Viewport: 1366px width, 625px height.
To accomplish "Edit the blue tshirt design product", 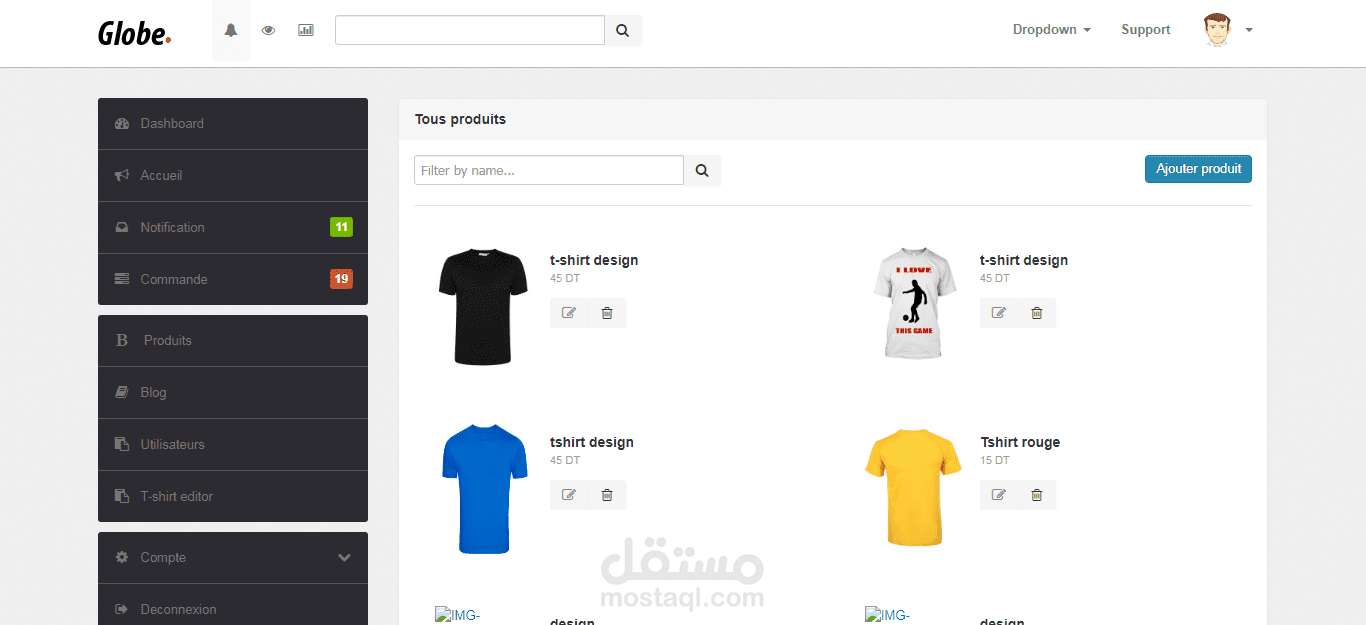I will [x=569, y=495].
